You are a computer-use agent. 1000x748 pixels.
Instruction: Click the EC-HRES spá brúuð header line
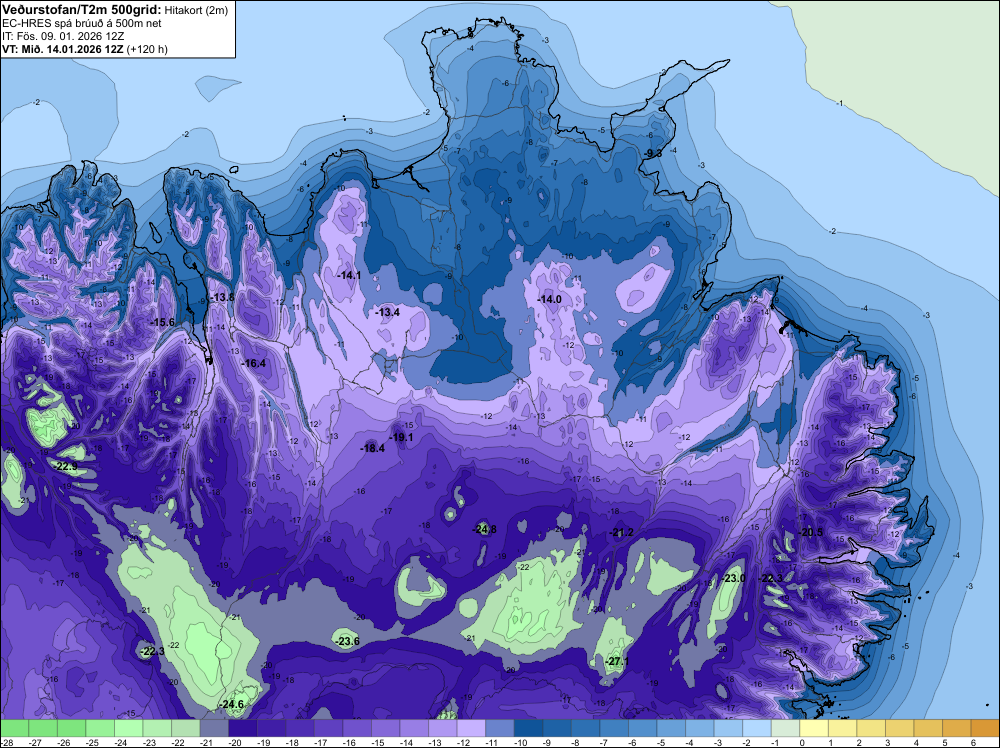pyautogui.click(x=82, y=24)
